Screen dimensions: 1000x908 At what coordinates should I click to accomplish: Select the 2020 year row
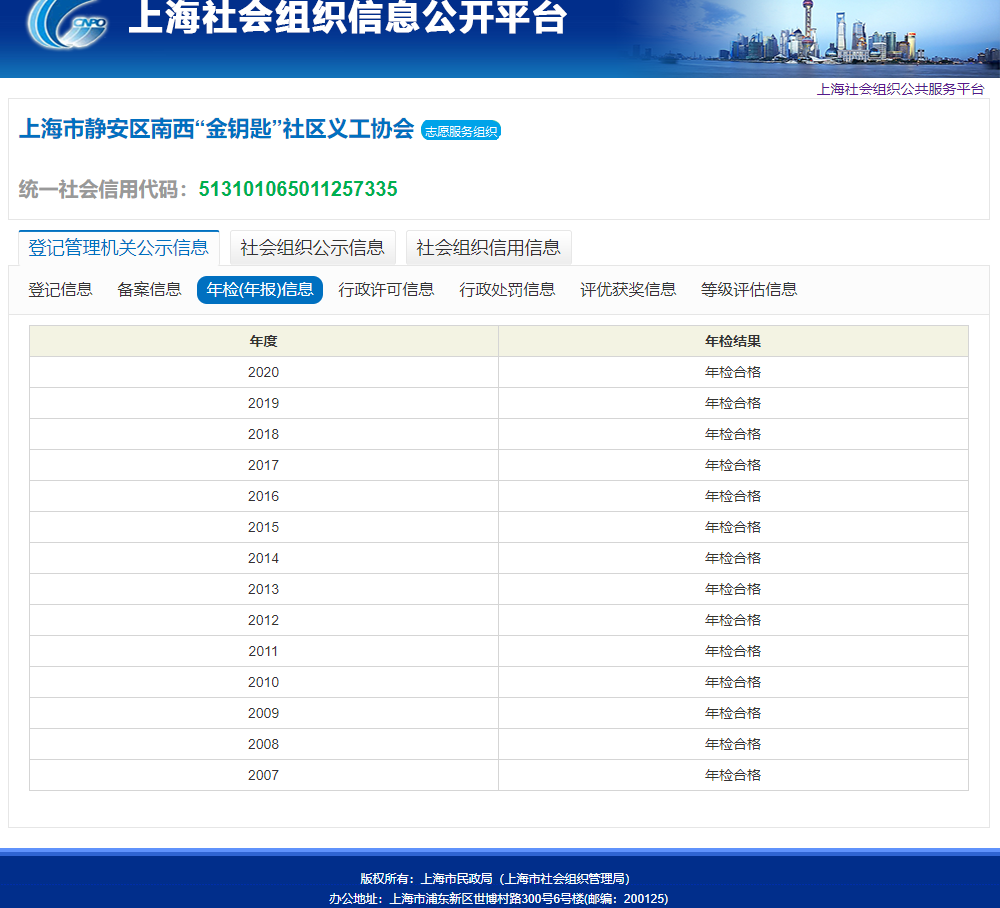263,372
